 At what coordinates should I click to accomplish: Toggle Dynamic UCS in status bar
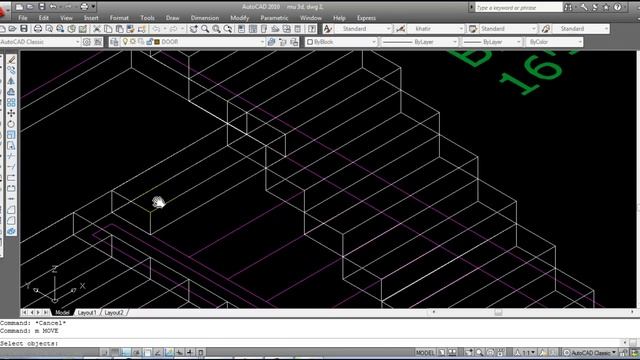pos(169,352)
